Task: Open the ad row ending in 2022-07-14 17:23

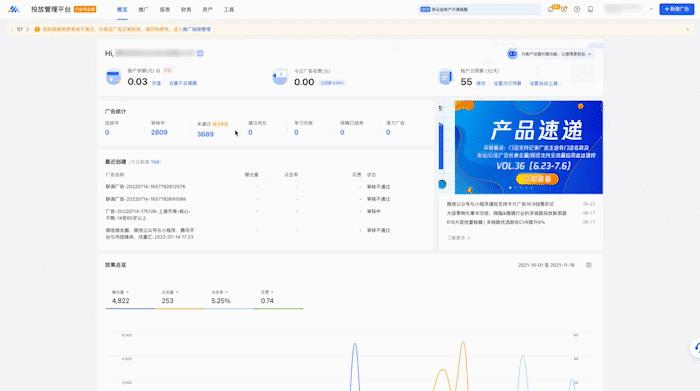Action: [x=265, y=233]
